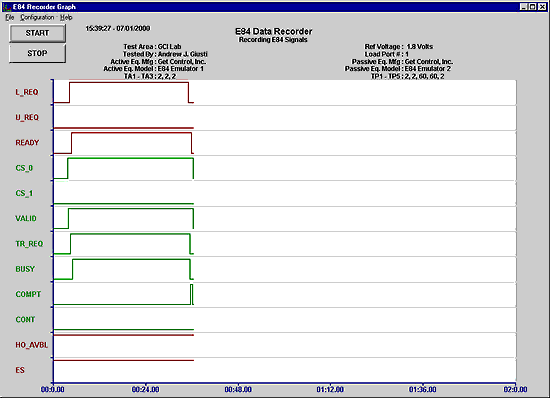Click the Passive Eq. Model : E84 Emulator 2 line
550x398 pixels.
(398, 69)
